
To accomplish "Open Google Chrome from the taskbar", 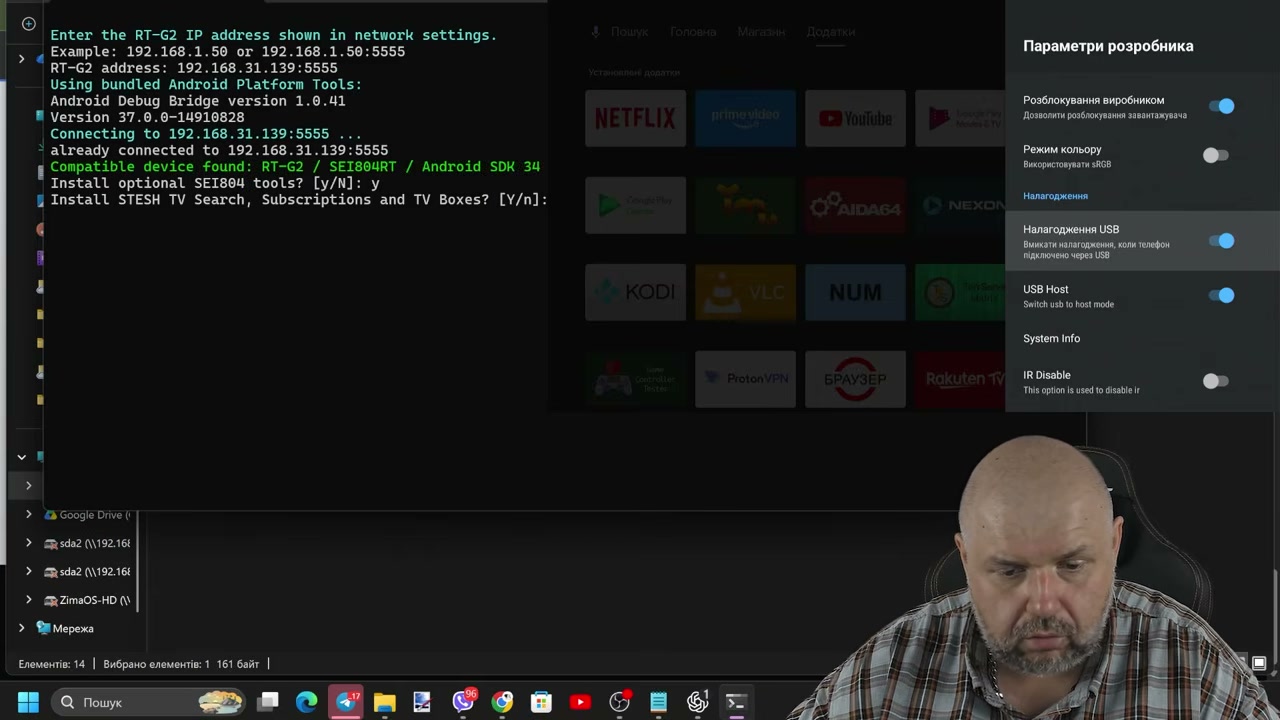I will coord(502,702).
